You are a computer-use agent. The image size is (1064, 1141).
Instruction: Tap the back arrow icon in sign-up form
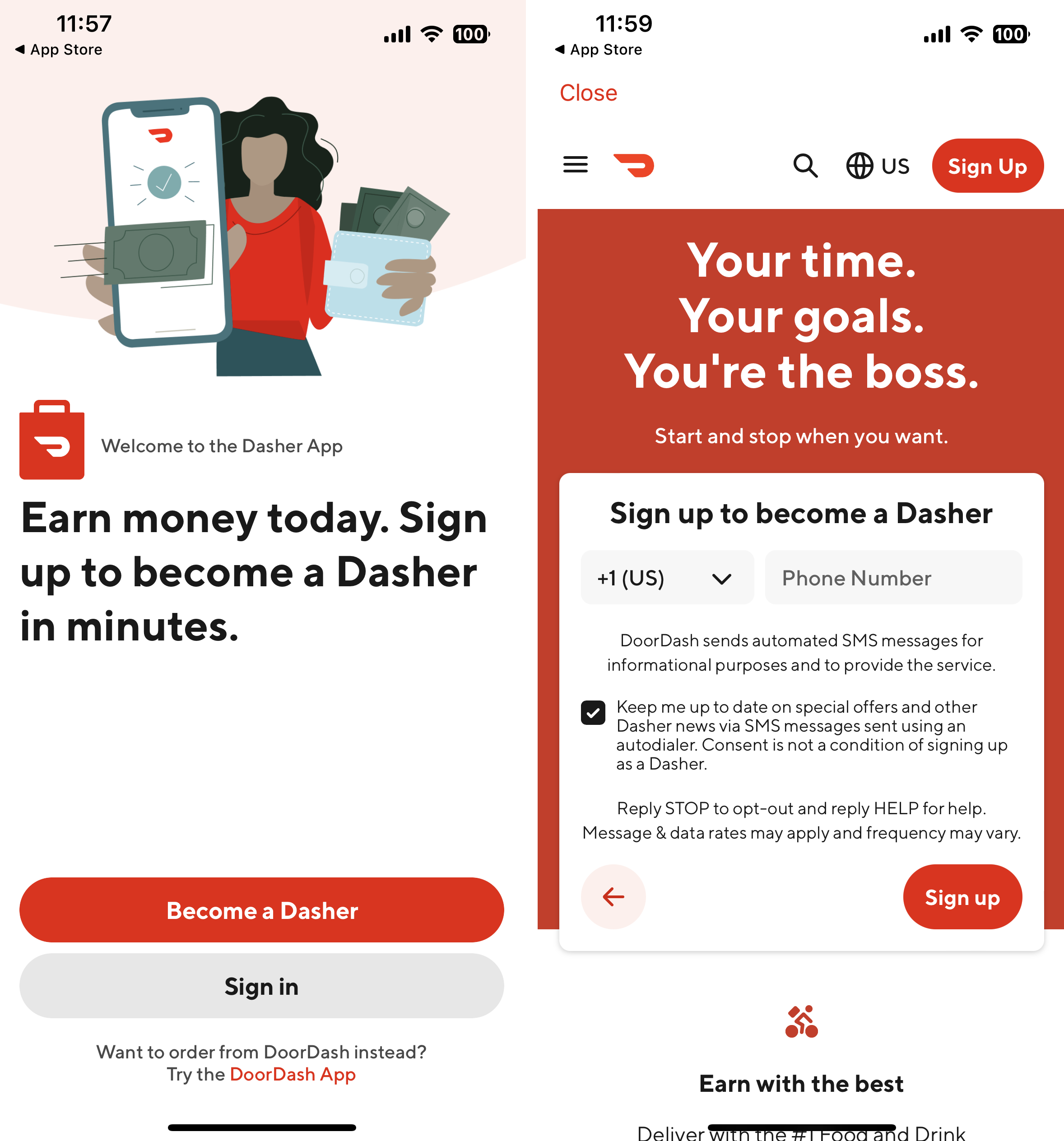pos(614,897)
